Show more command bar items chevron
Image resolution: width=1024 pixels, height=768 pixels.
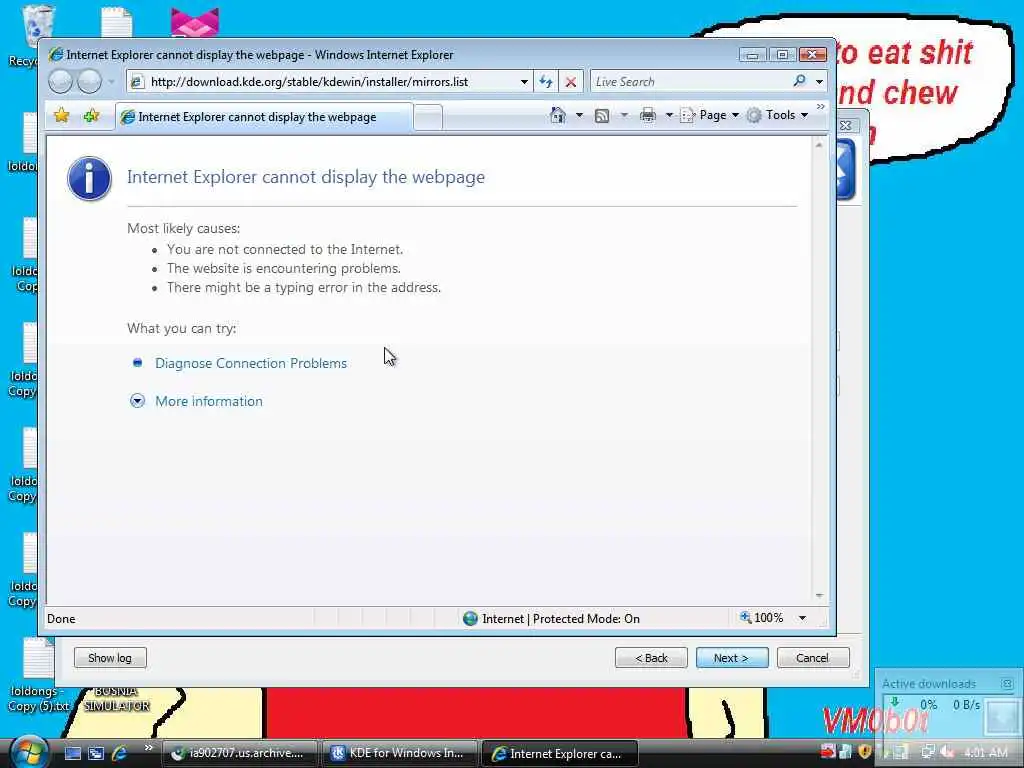coord(821,106)
